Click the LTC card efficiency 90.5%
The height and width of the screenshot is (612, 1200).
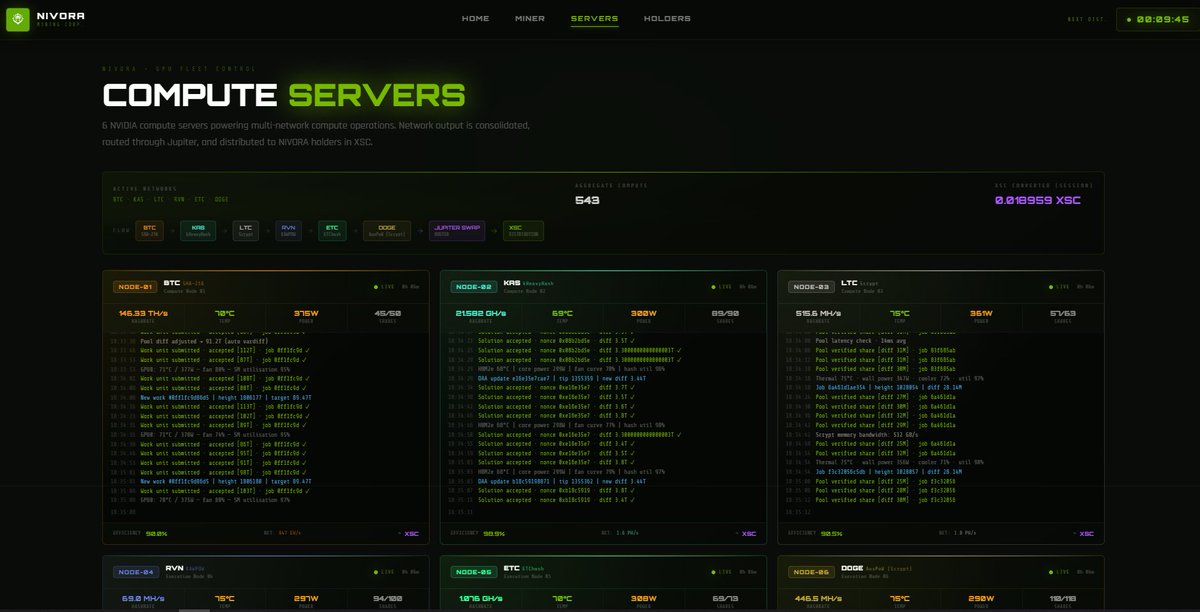[832, 533]
